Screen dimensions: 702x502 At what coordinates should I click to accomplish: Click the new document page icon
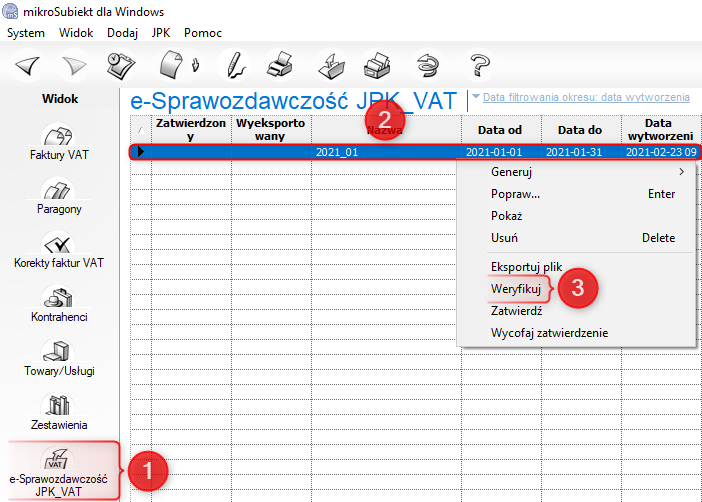tap(171, 65)
